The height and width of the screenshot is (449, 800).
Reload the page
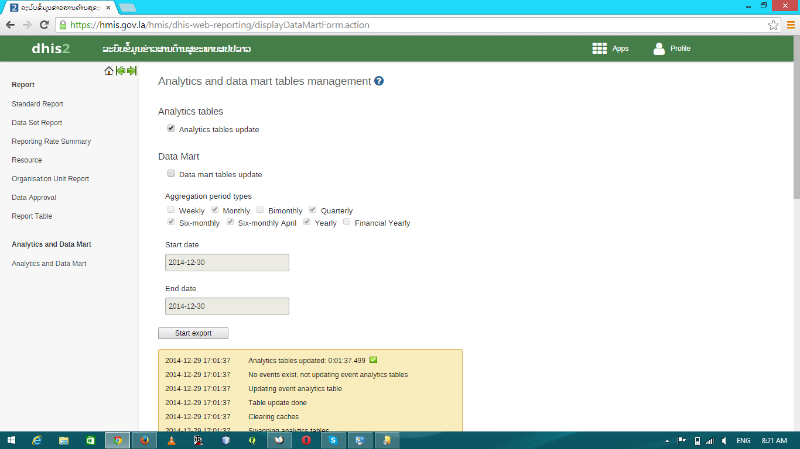[x=44, y=25]
